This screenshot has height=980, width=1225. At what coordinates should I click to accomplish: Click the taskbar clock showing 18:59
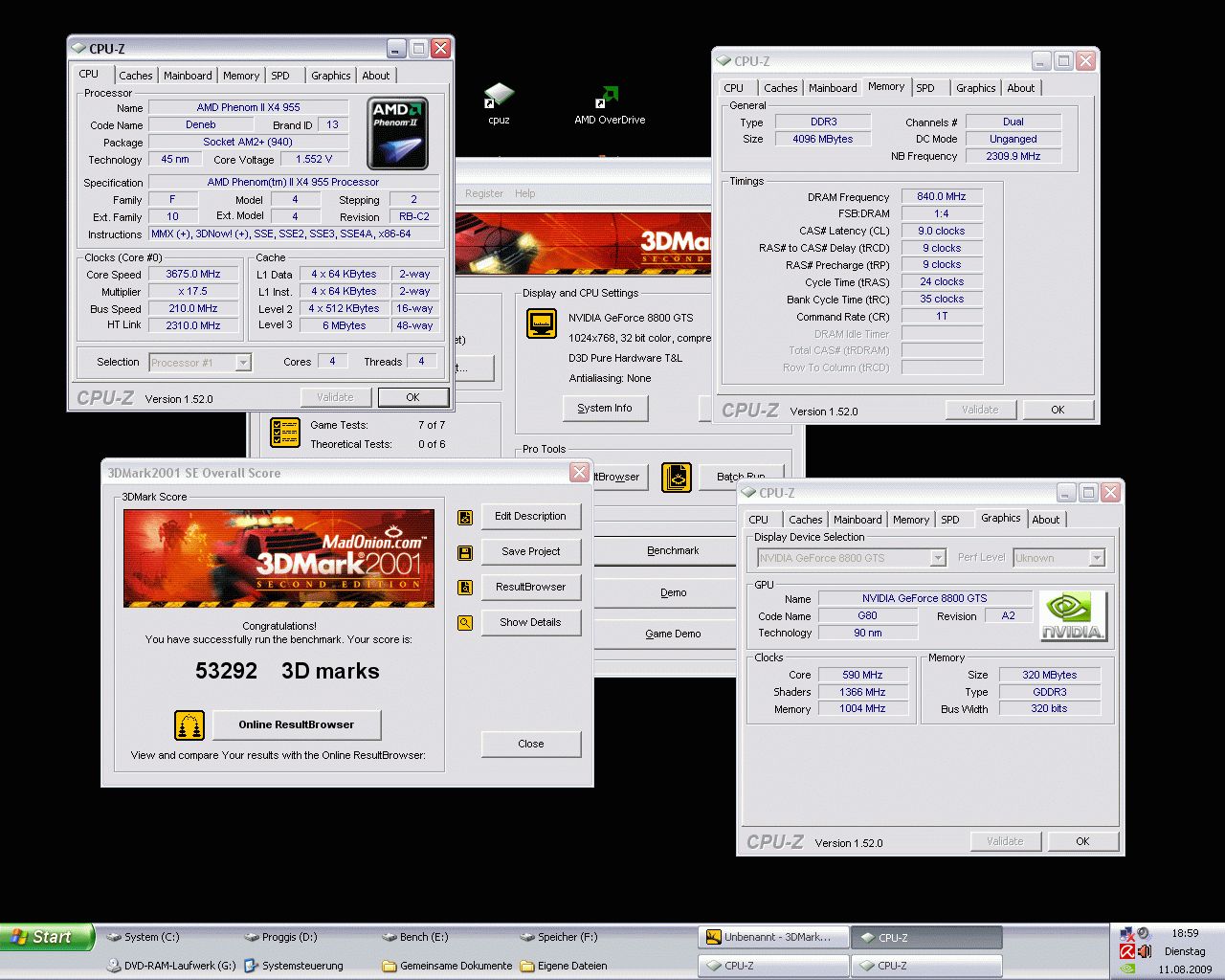pyautogui.click(x=1185, y=933)
